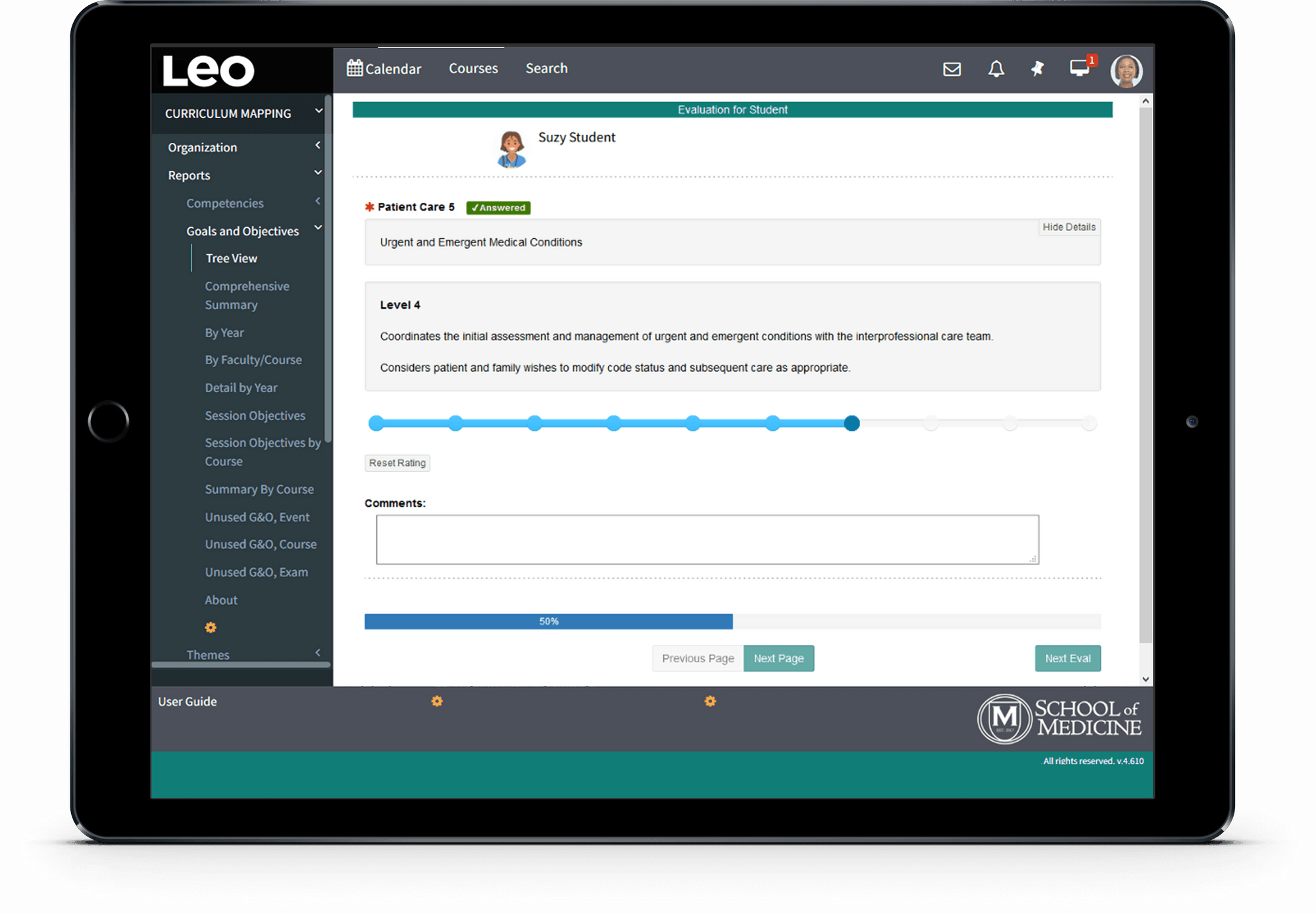Image resolution: width=1316 pixels, height=913 pixels.
Task: Click the gear icon in the footer bar
Action: (x=437, y=701)
